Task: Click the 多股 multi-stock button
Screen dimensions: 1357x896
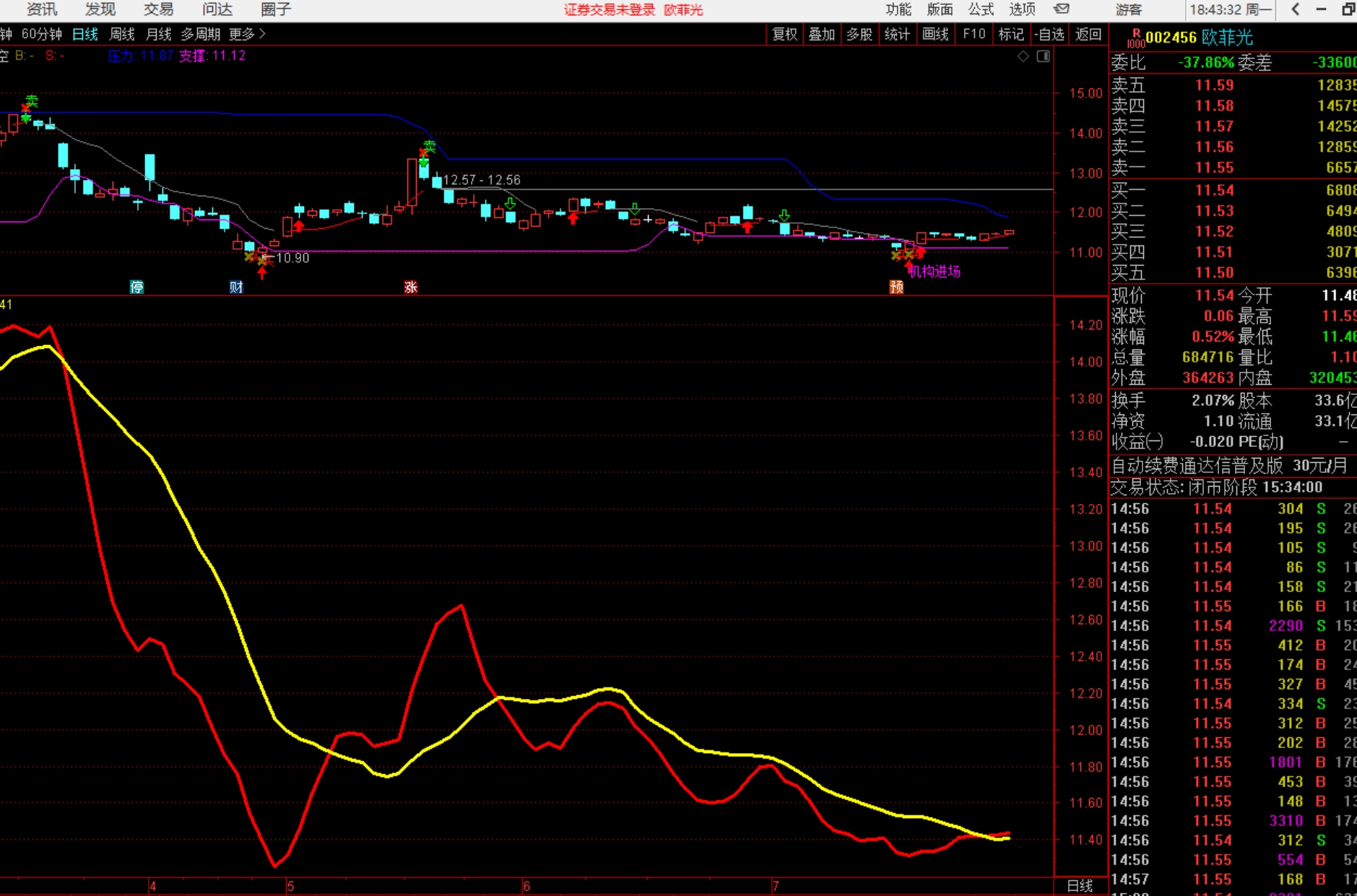Action: click(859, 34)
